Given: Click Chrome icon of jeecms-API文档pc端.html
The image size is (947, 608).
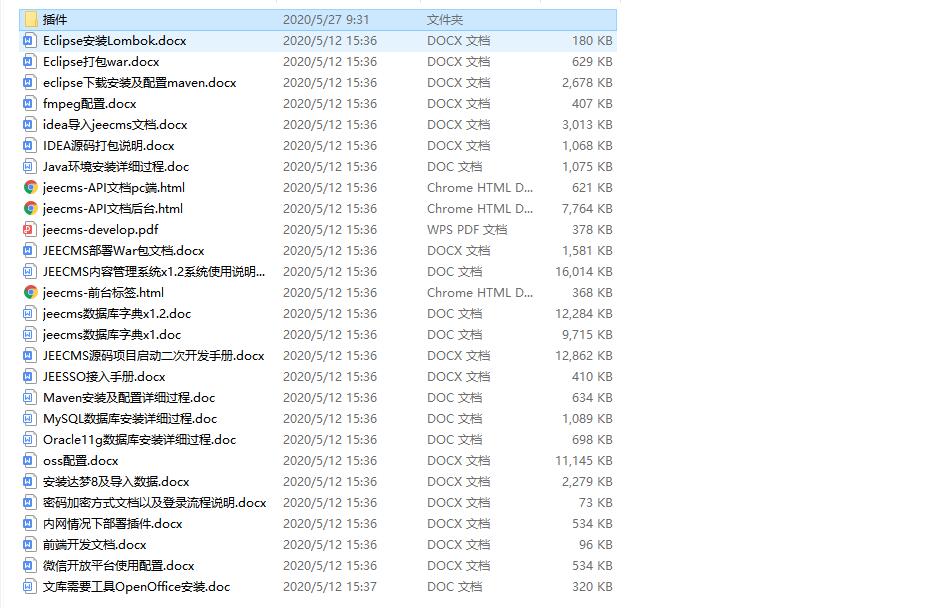Looking at the screenshot, I should click(x=30, y=188).
